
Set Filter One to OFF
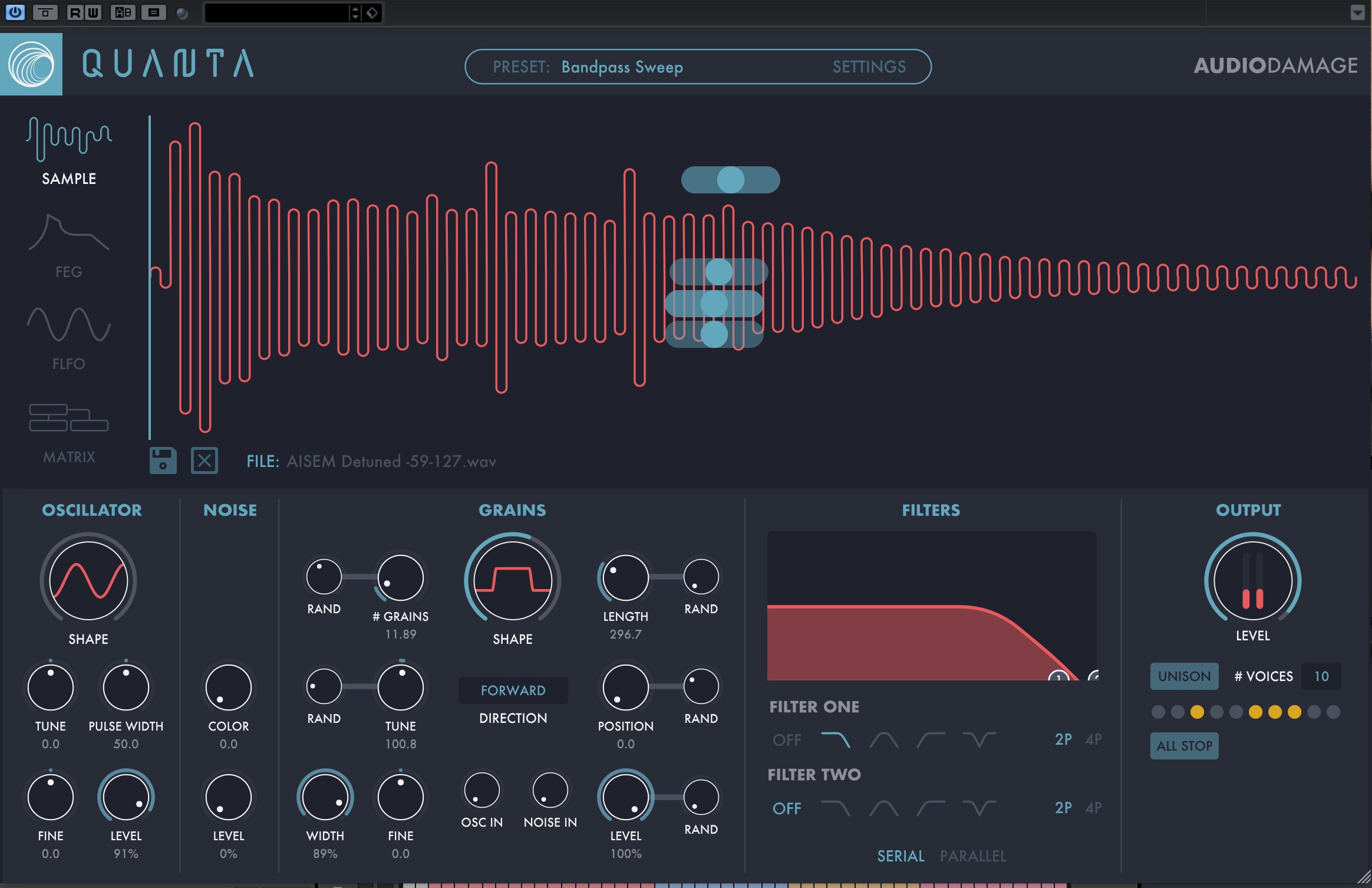(787, 740)
